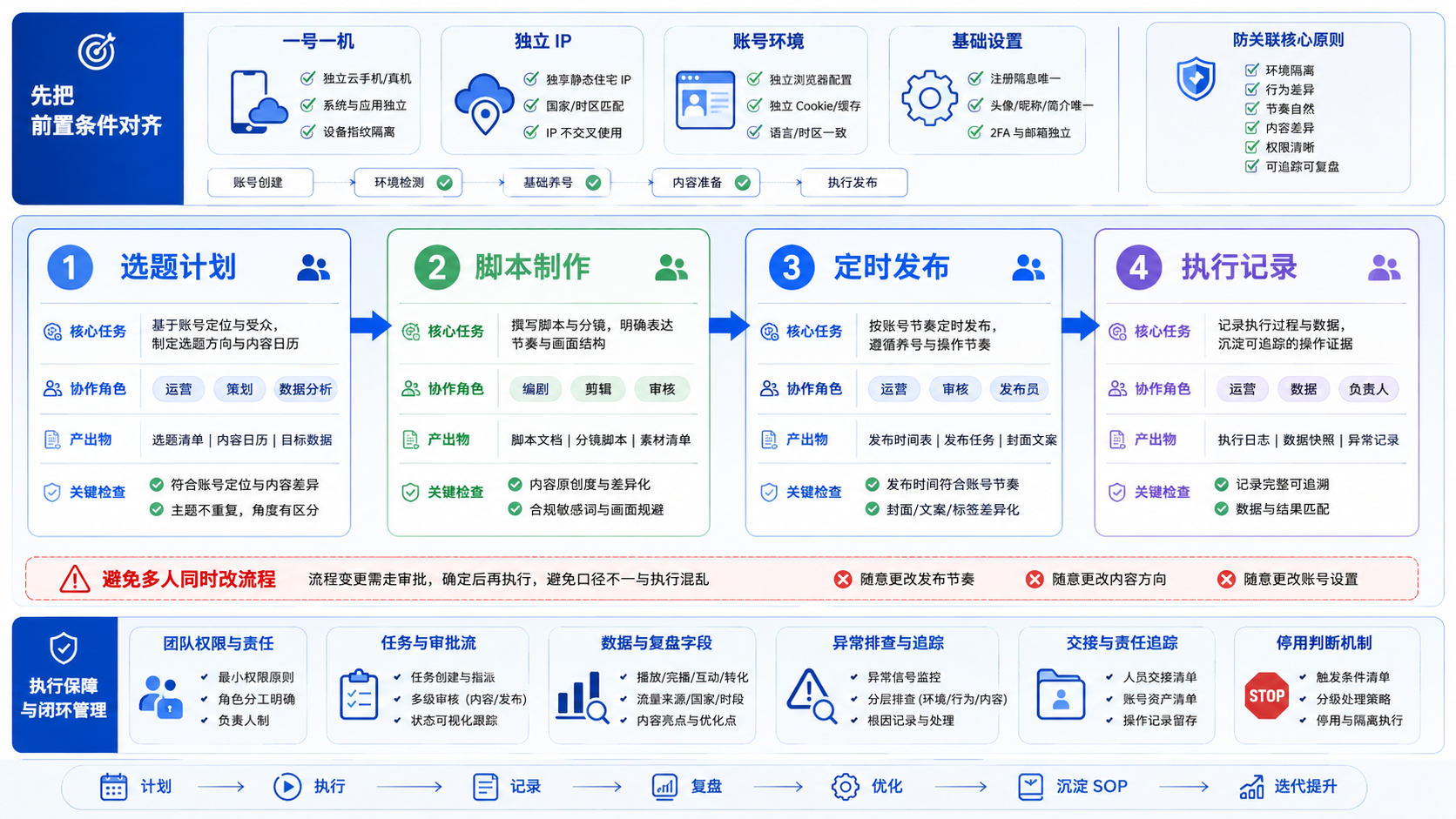Image resolution: width=1456 pixels, height=819 pixels.
Task: Click the text 根因记录与处理
Action: coord(911,721)
